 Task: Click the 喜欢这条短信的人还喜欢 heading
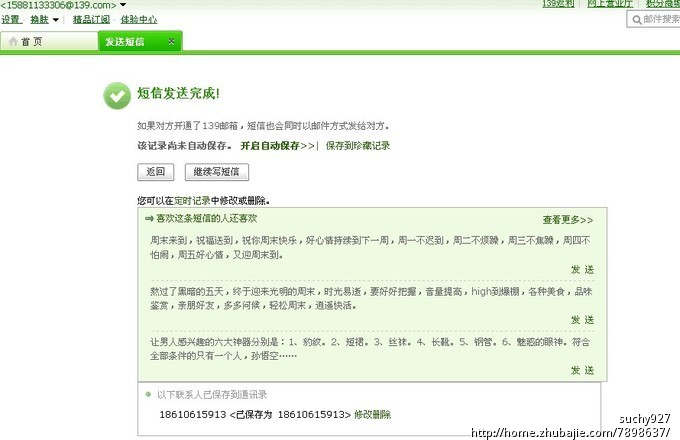[x=206, y=218]
